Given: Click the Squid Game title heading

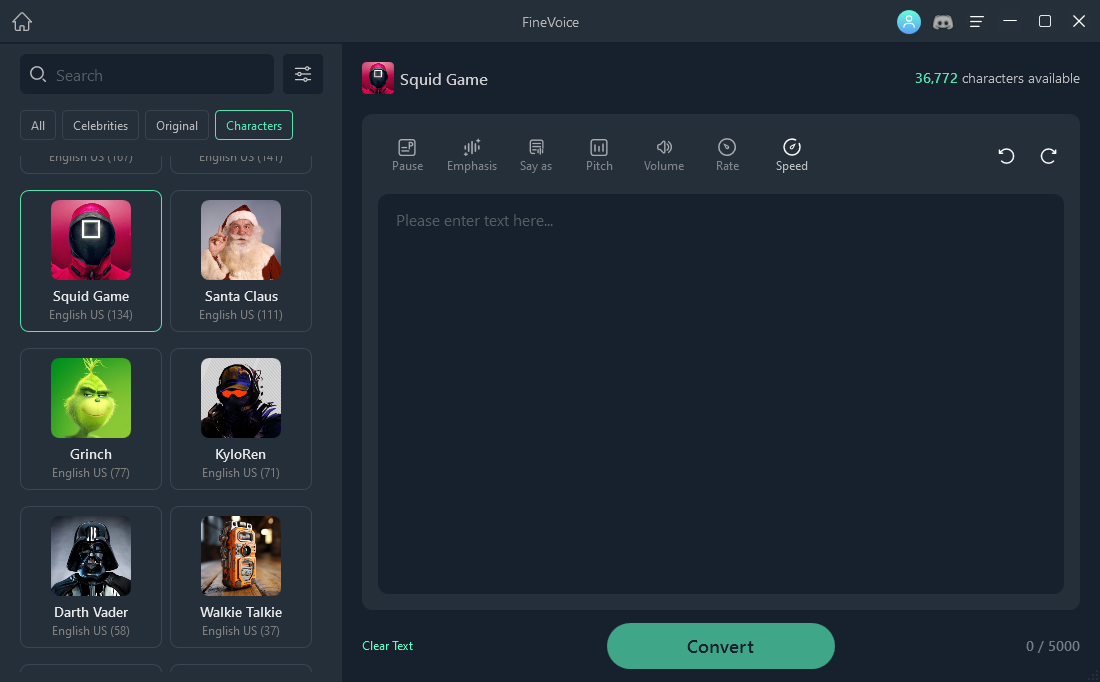Looking at the screenshot, I should [443, 79].
